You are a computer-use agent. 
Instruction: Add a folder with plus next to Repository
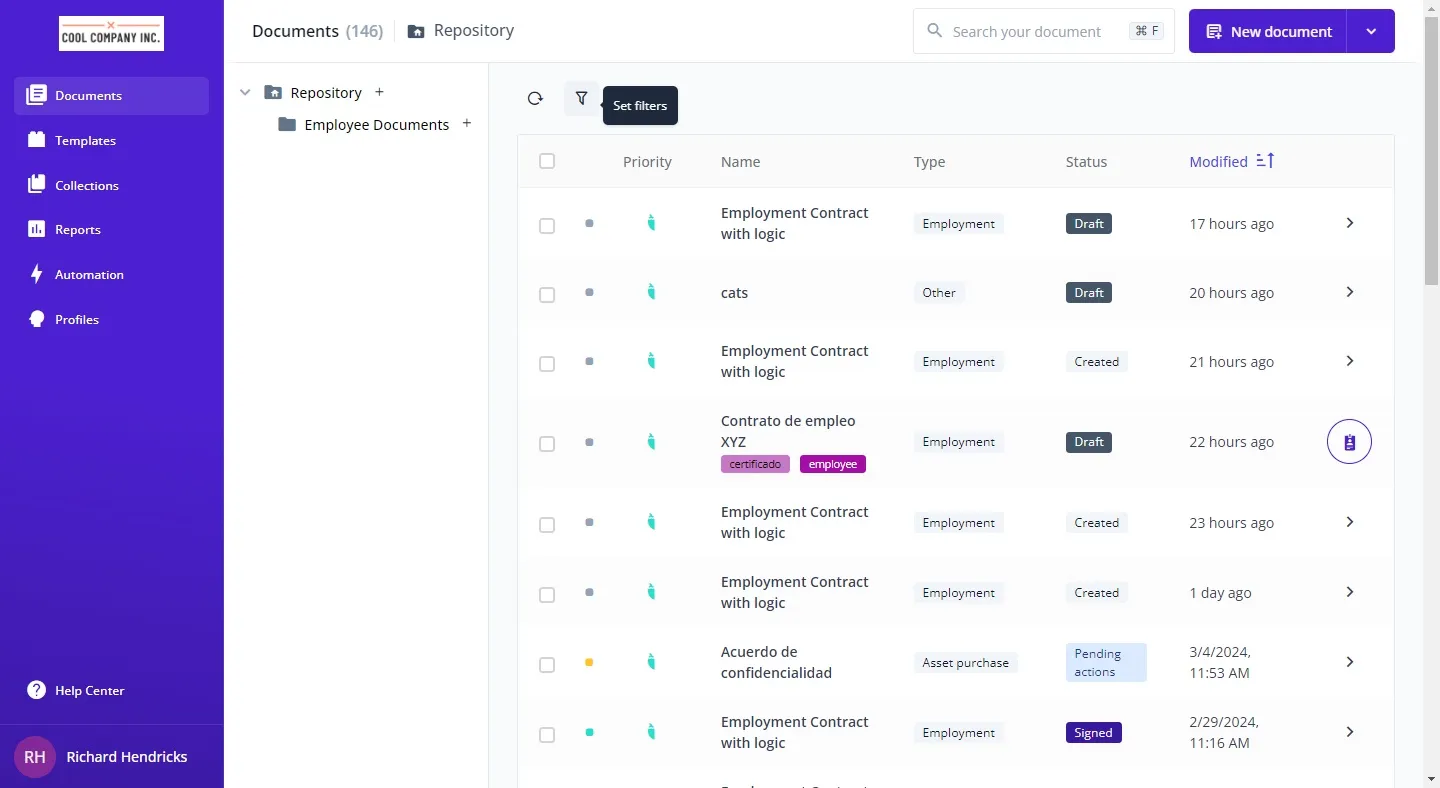click(379, 92)
